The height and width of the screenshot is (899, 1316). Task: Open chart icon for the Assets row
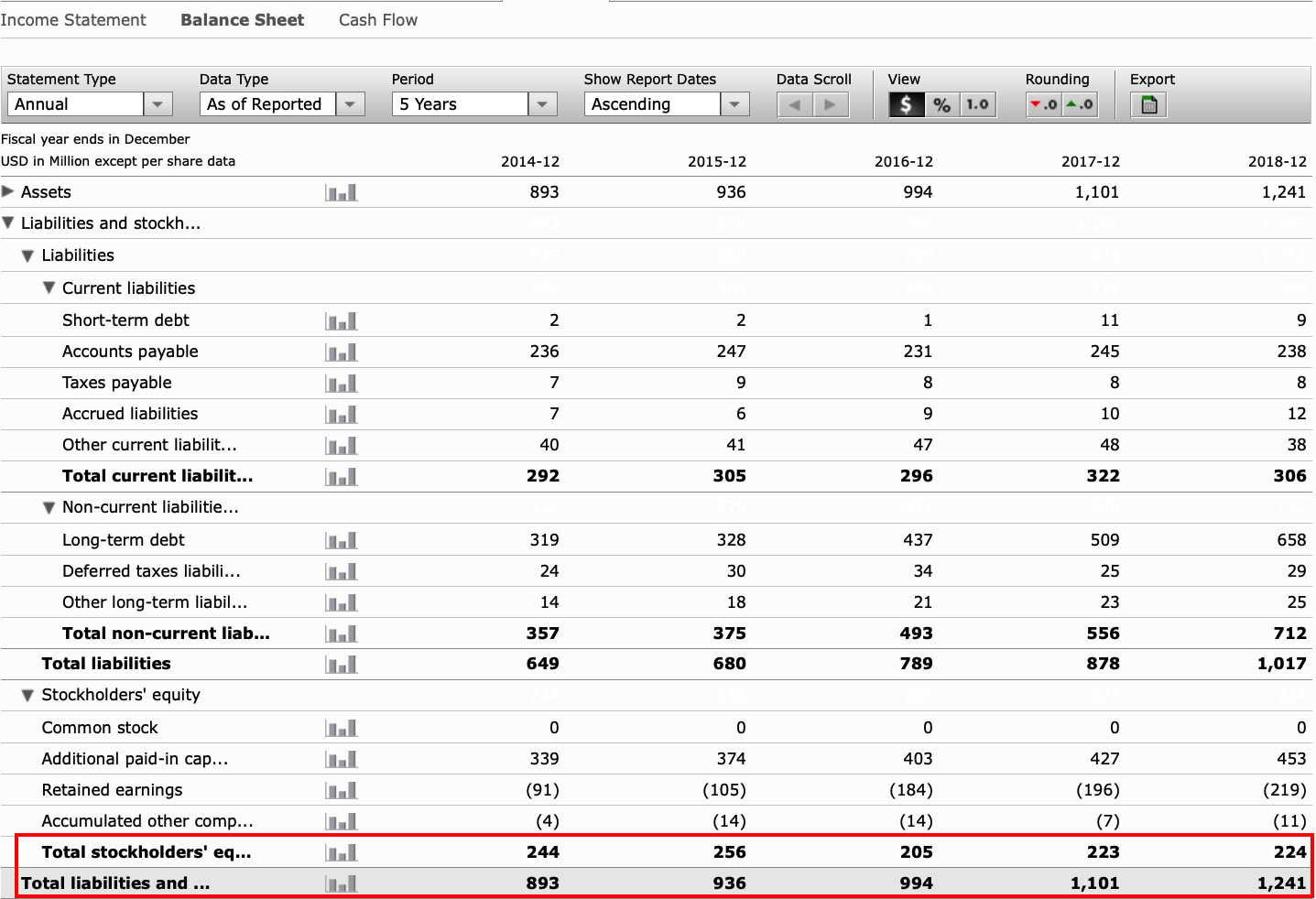(x=341, y=193)
